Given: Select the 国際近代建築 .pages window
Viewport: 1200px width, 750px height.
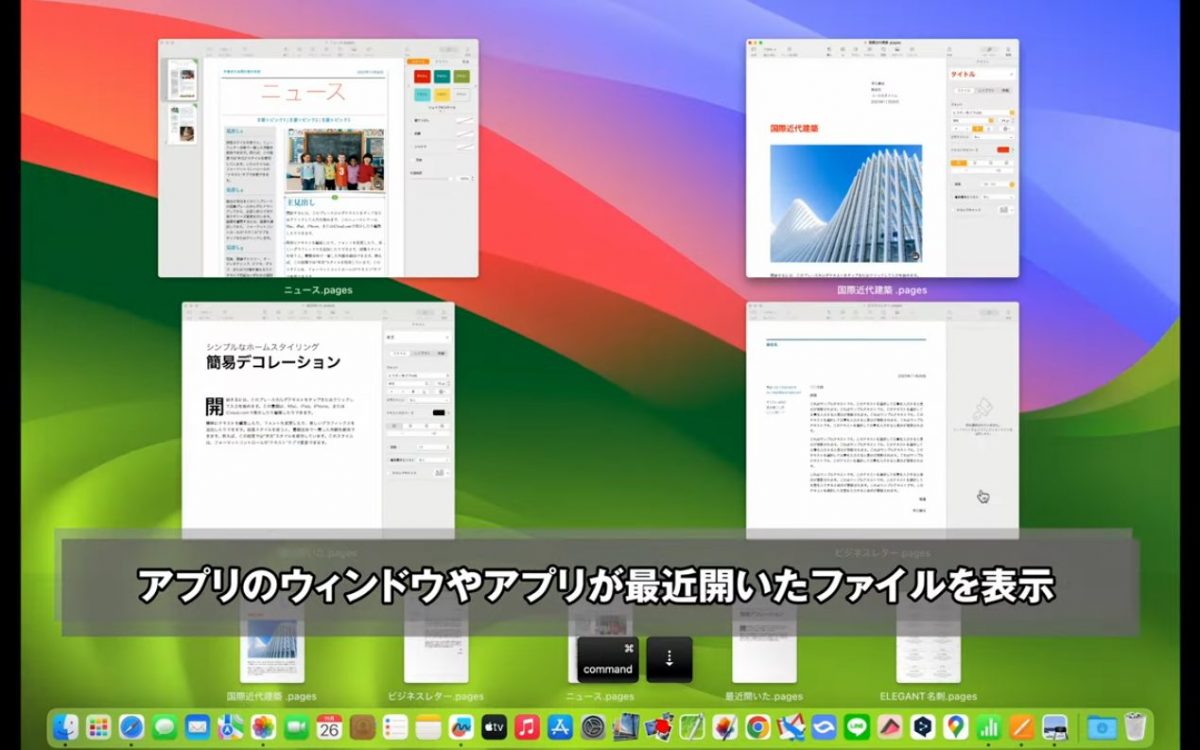Looking at the screenshot, I should tap(882, 158).
